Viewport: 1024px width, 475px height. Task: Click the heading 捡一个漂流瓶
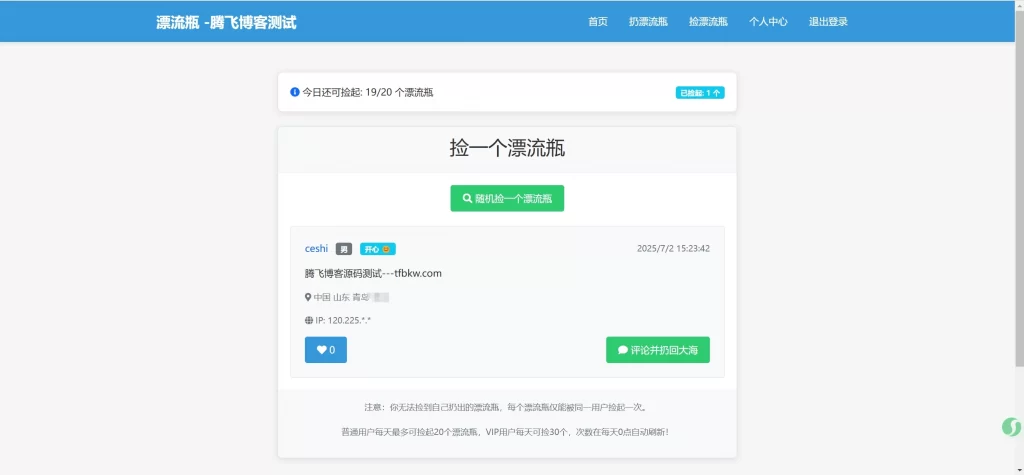point(507,148)
